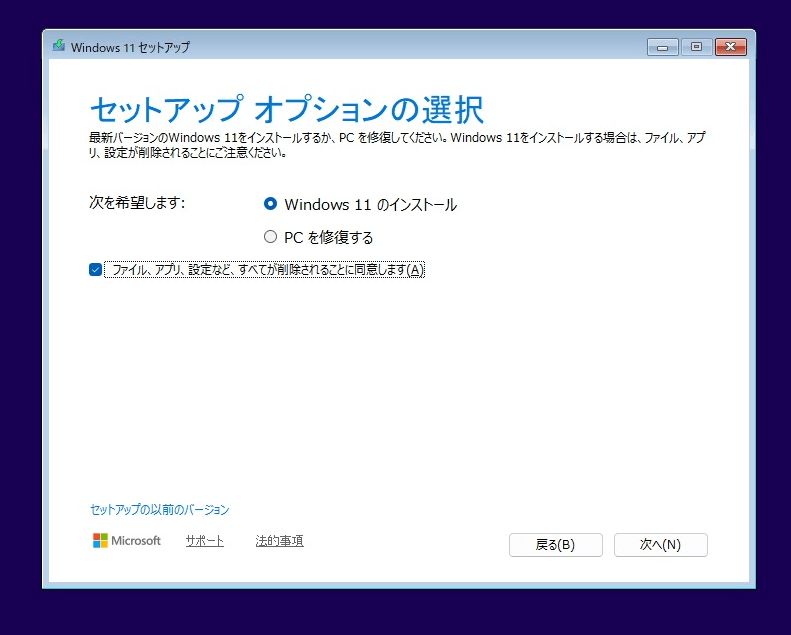791x635 pixels.
Task: Close the Windows 11 セットアップ window
Action: pos(730,47)
